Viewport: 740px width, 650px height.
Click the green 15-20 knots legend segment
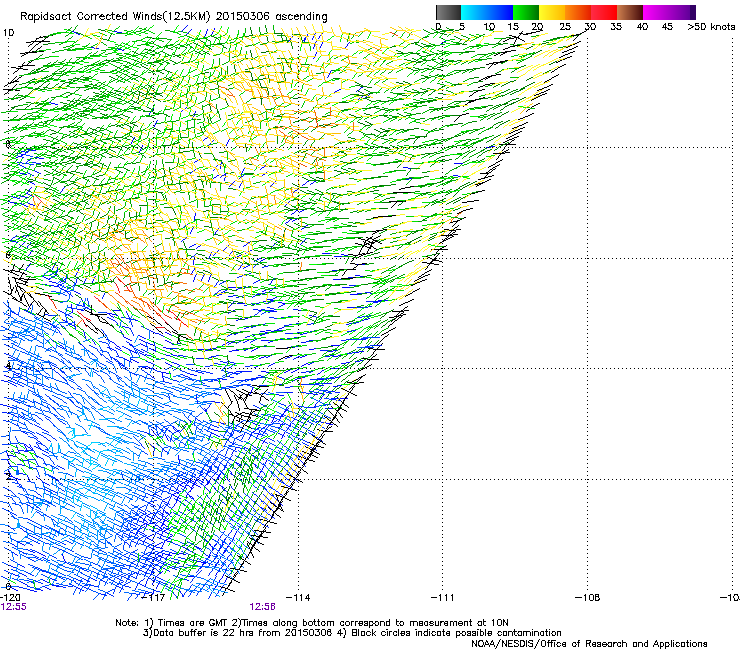526,12
